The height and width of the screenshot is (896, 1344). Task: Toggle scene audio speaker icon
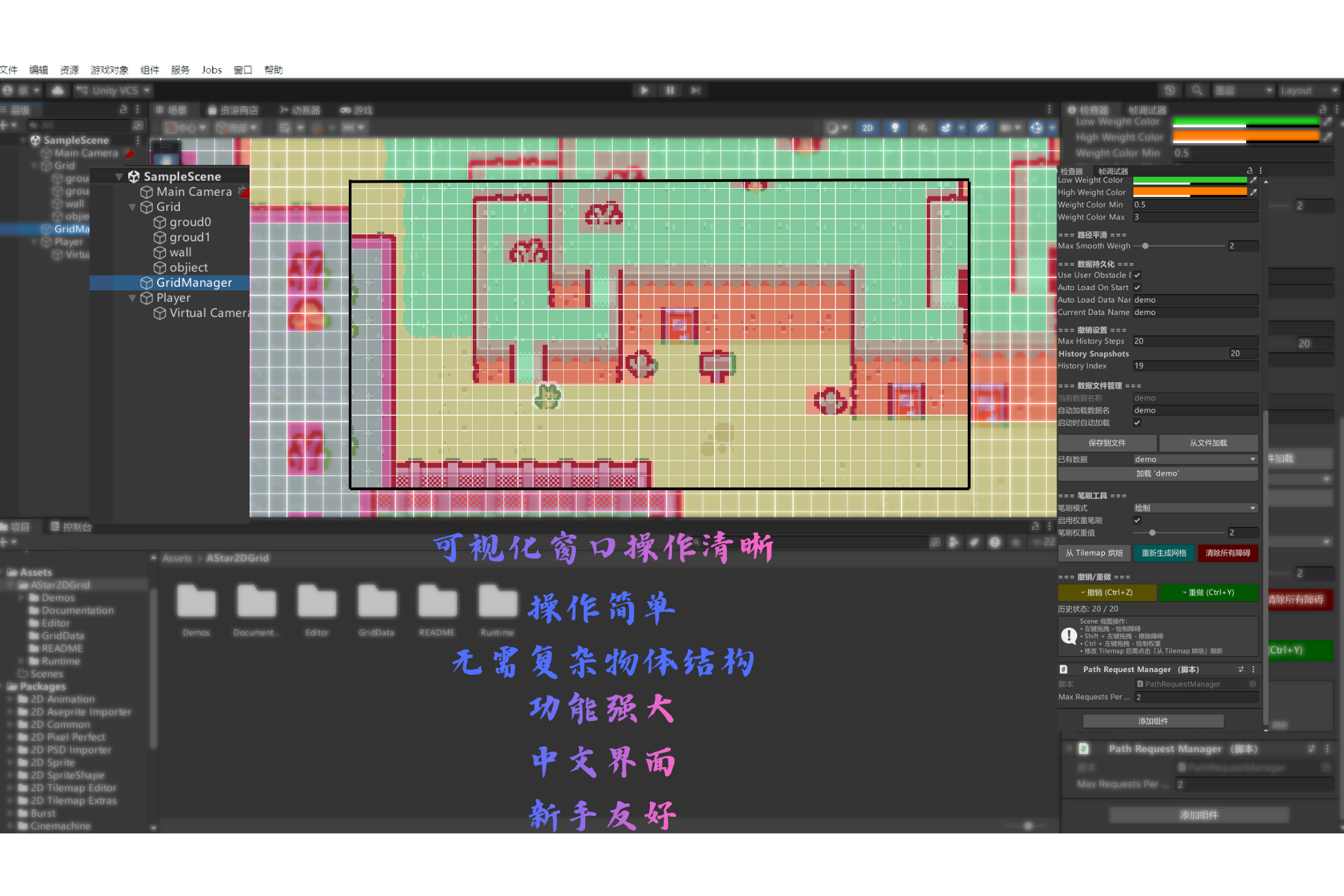pos(922,128)
